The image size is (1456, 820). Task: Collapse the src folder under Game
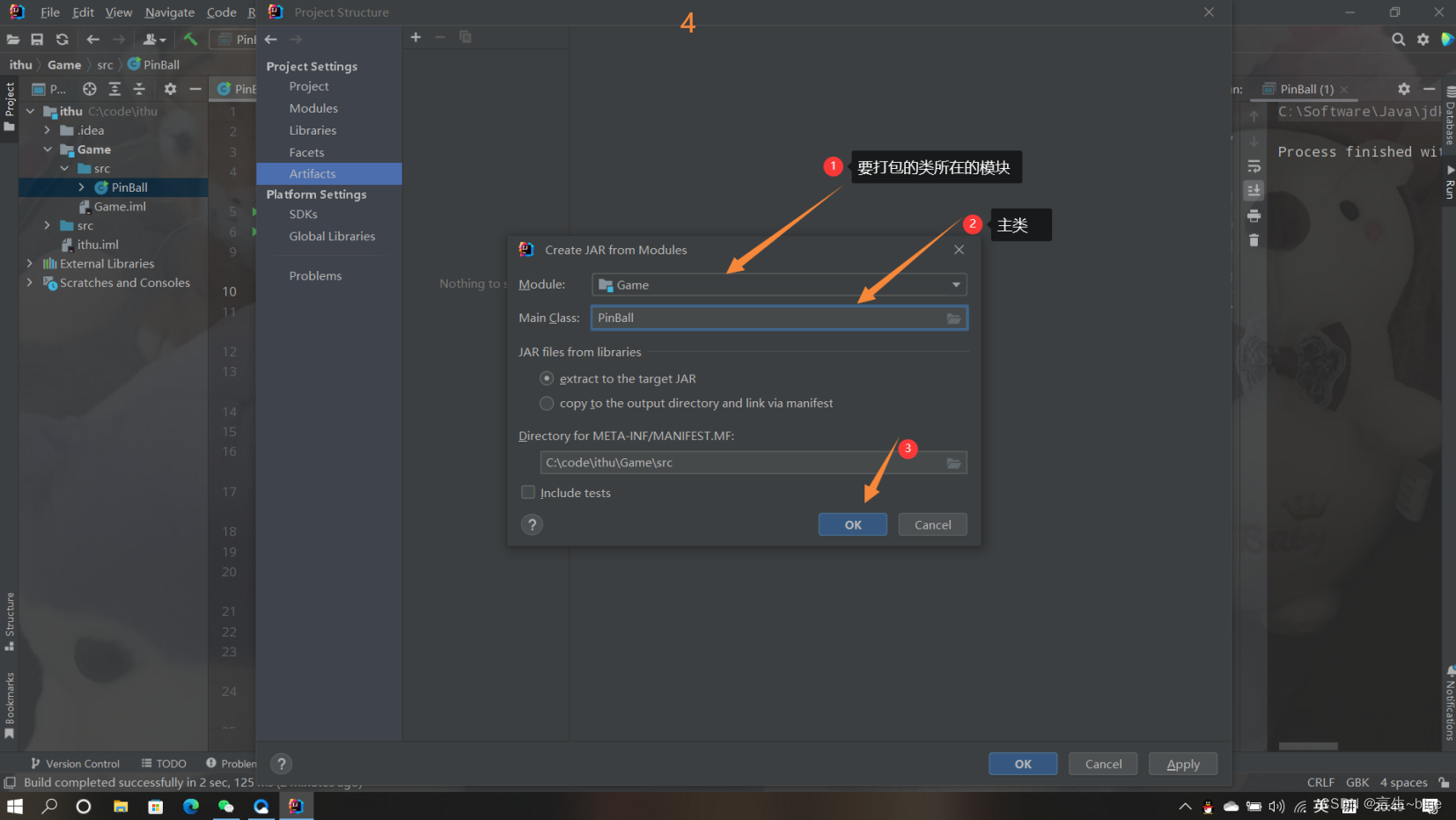pyautogui.click(x=65, y=168)
